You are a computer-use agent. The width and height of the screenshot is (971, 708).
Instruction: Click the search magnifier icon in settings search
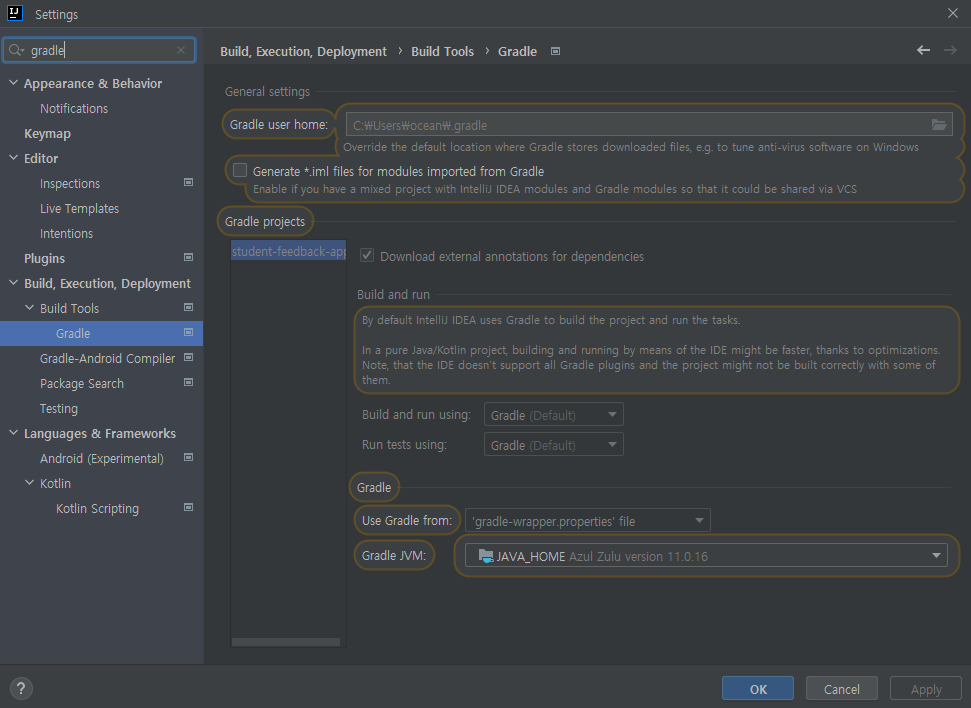(x=16, y=50)
